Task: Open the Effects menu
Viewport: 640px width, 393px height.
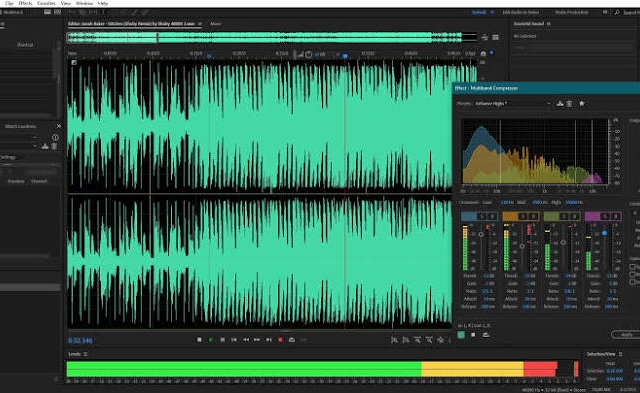Action: (x=25, y=3)
